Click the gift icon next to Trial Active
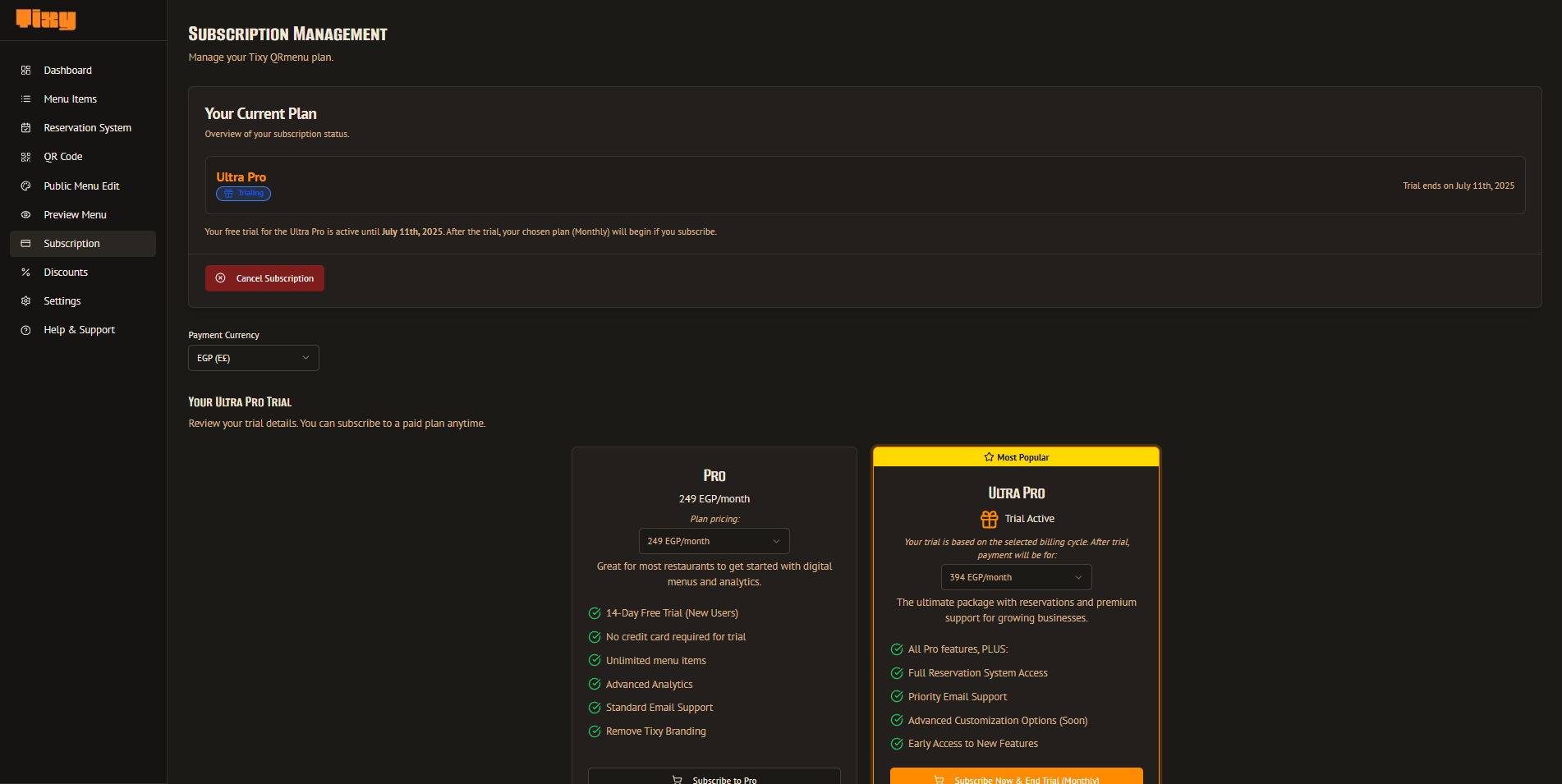Viewport: 1562px width, 784px height. click(989, 519)
